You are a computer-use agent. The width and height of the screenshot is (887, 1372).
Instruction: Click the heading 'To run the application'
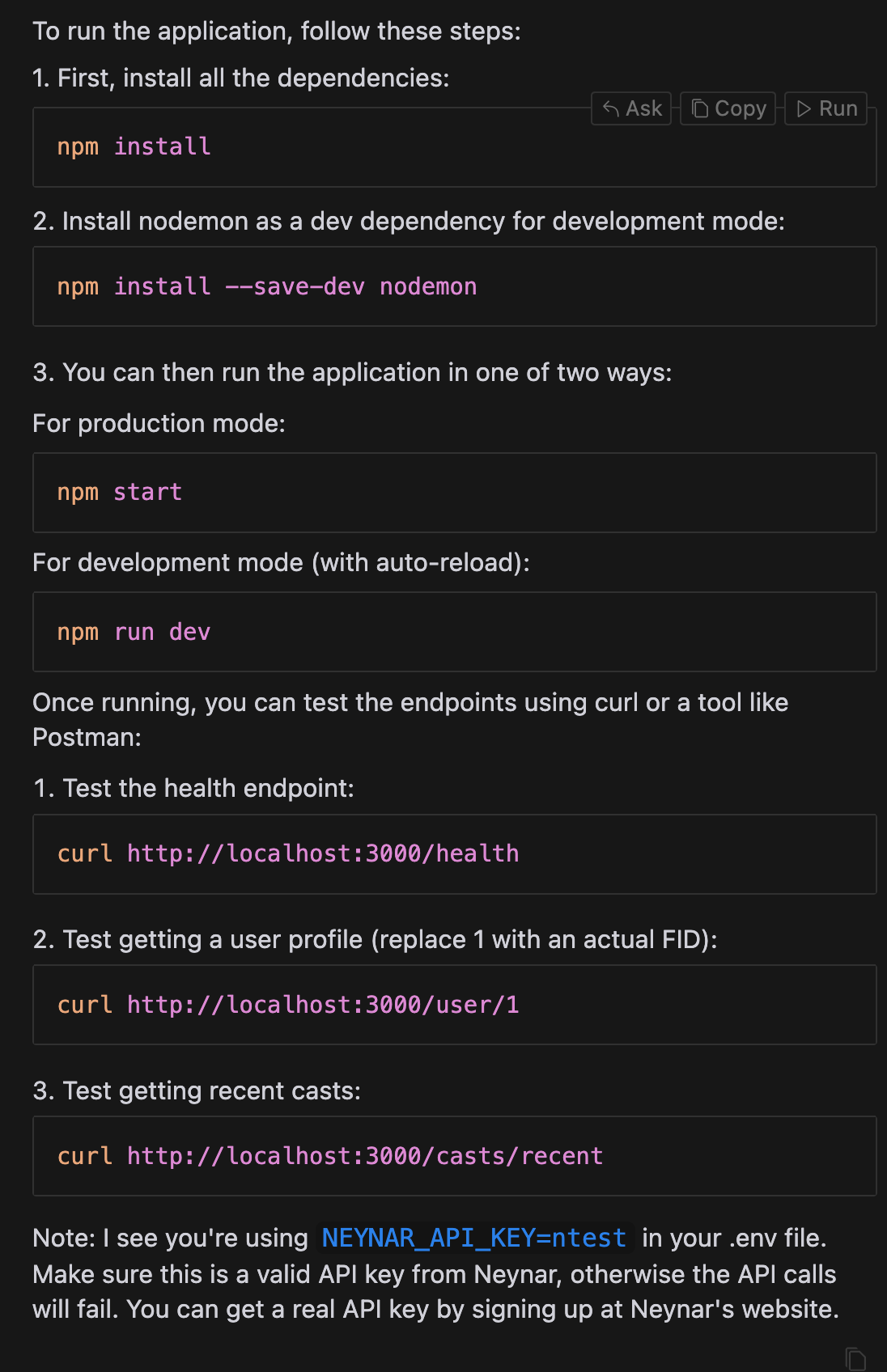(x=277, y=32)
